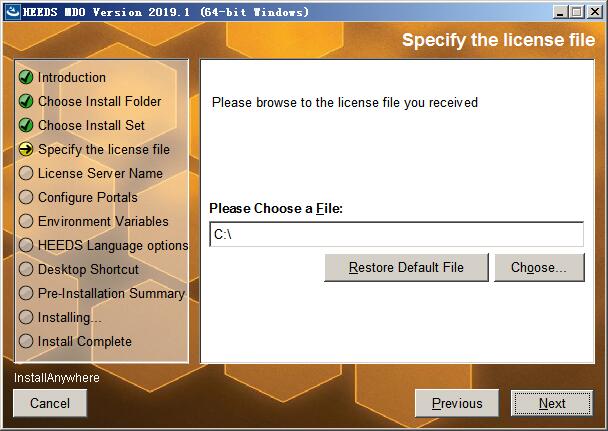Viewport: 608px width, 431px height.
Task: Maximize the installer window
Action: click(x=577, y=12)
